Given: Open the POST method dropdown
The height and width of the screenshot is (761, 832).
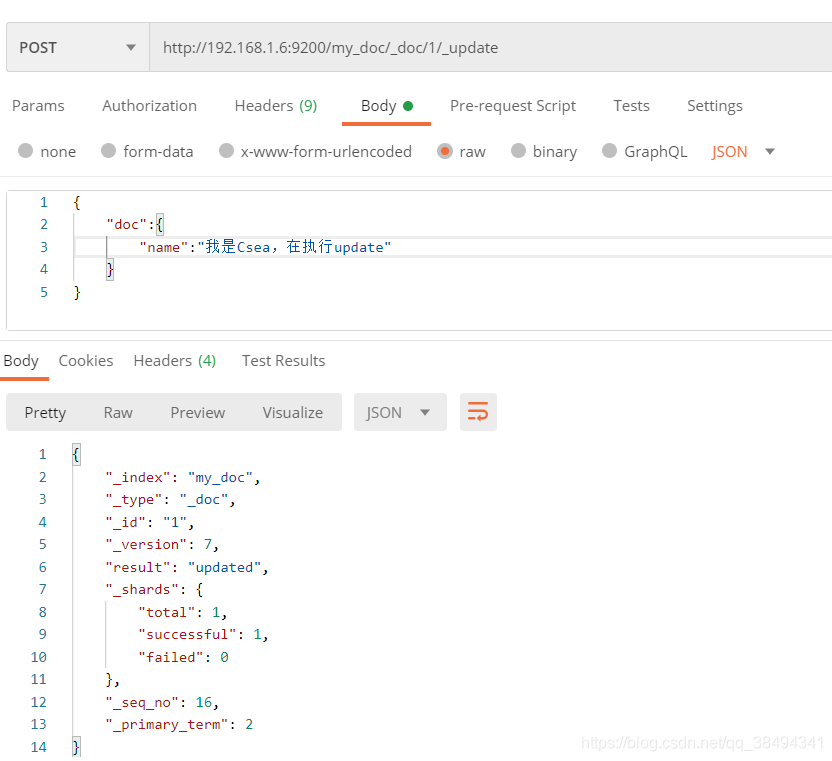Looking at the screenshot, I should [x=77, y=48].
